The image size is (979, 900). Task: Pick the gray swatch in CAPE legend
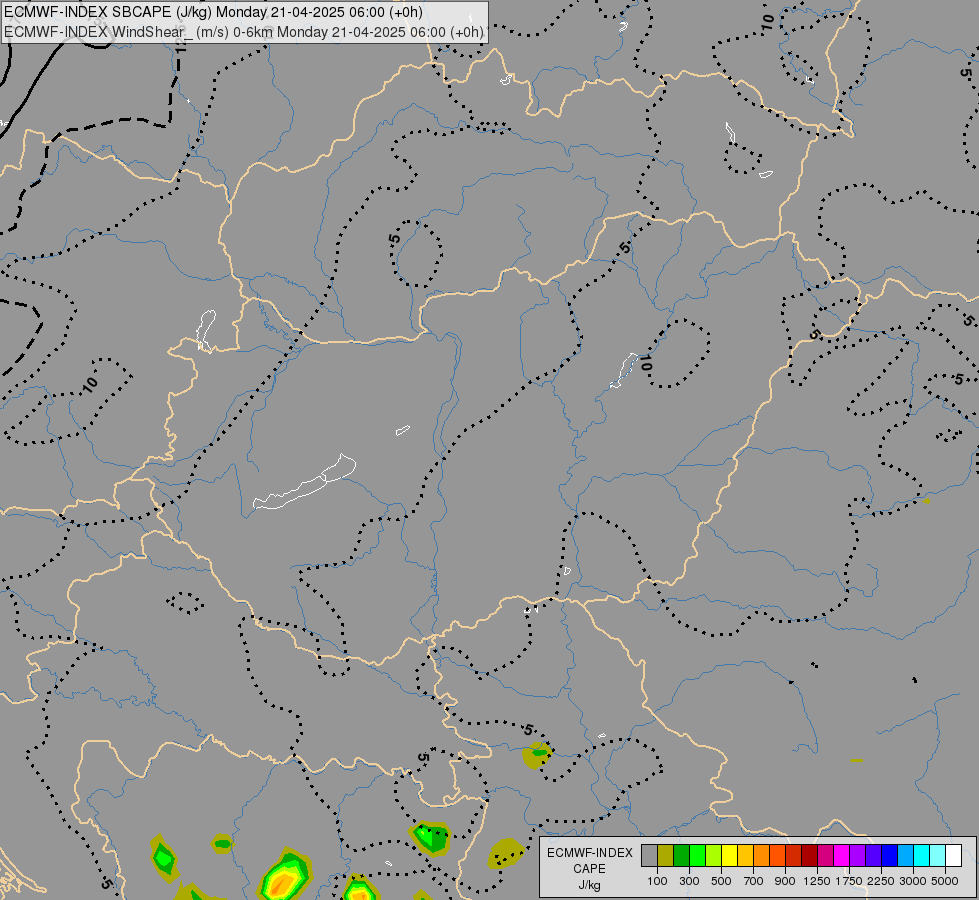click(649, 856)
